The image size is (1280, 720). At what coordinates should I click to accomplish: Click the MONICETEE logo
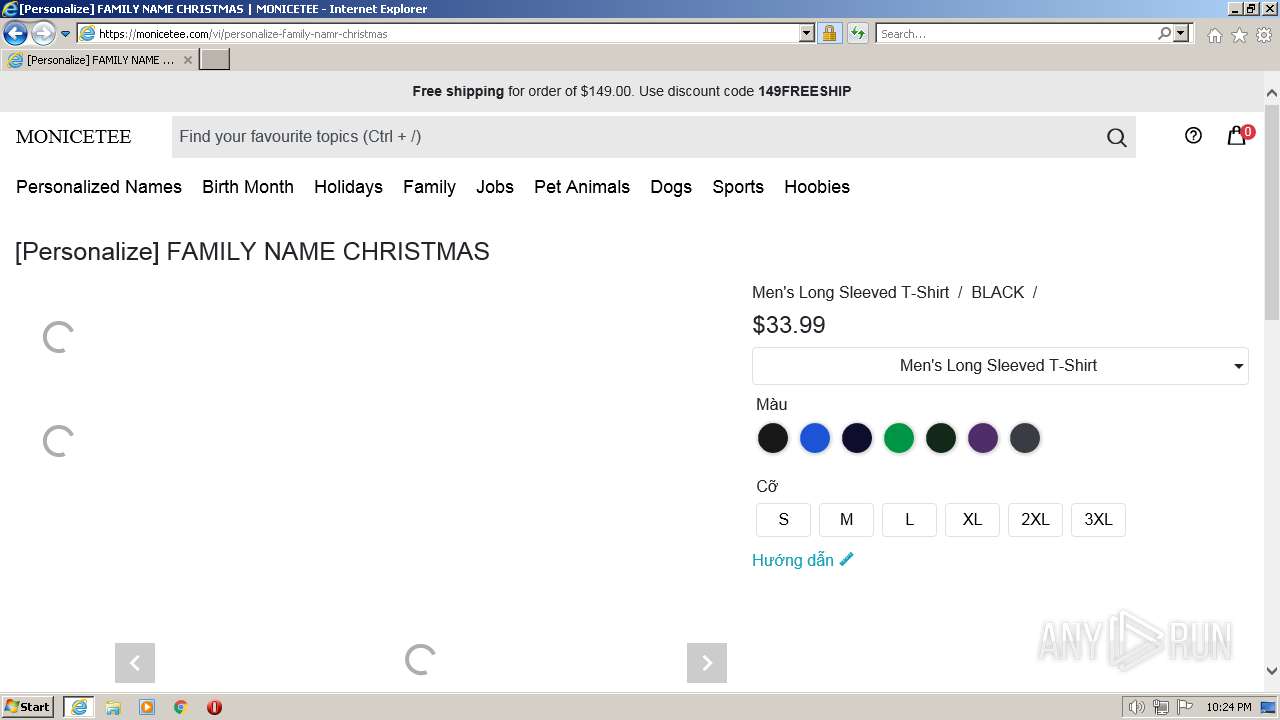(x=73, y=137)
